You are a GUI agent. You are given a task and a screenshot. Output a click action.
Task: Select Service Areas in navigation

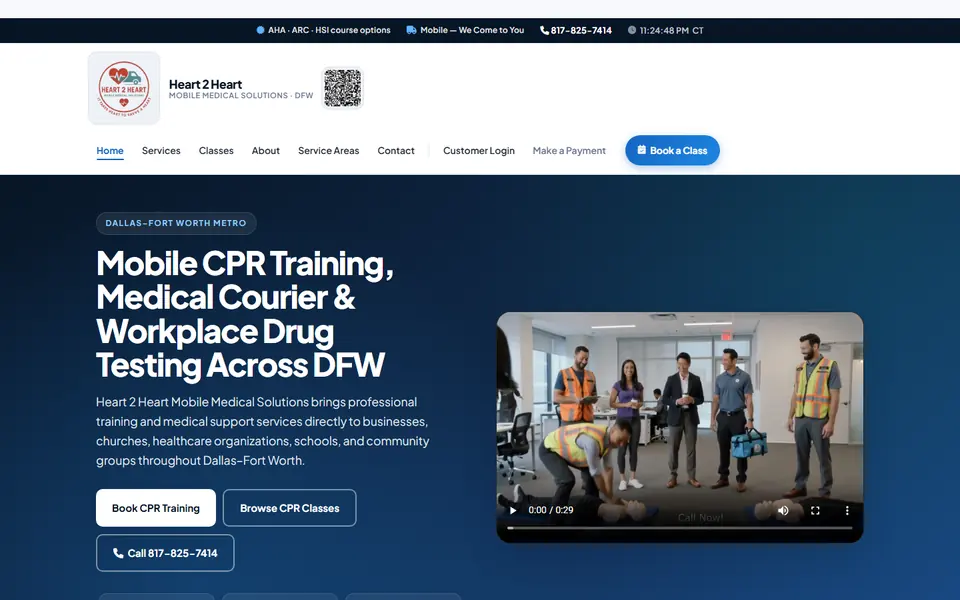click(x=329, y=151)
